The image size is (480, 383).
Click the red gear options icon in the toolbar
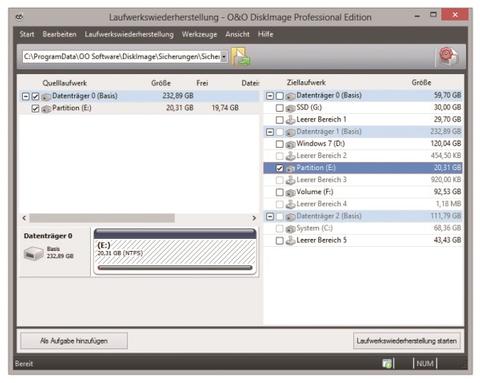448,56
